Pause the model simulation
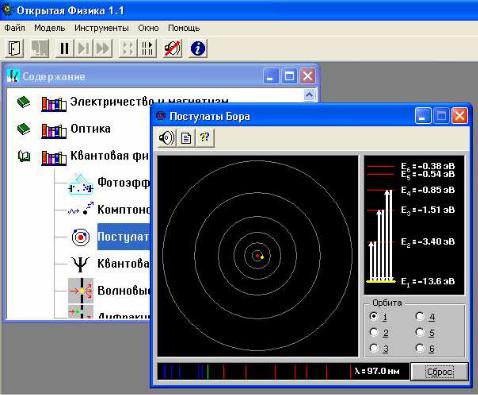 [x=64, y=49]
